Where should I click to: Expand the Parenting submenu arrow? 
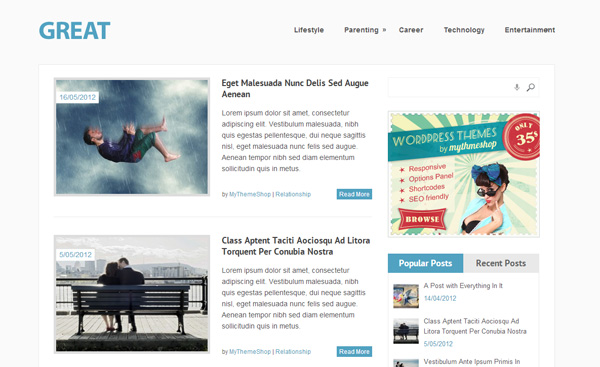(x=384, y=30)
